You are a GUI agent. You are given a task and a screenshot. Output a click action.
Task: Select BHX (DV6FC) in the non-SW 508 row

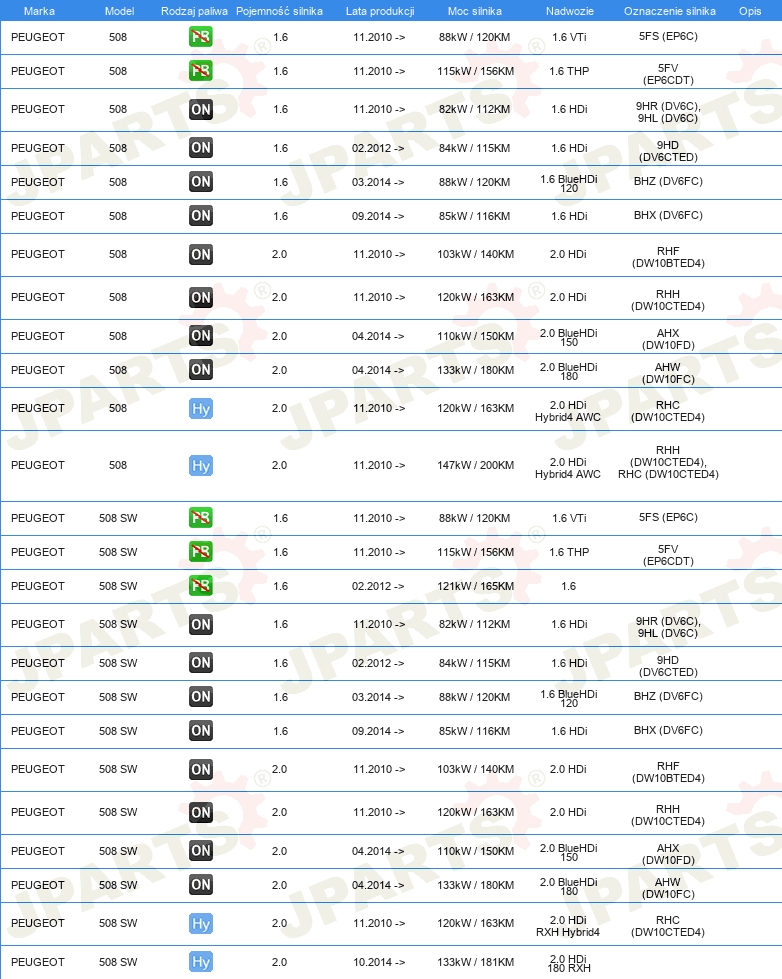pos(668,215)
